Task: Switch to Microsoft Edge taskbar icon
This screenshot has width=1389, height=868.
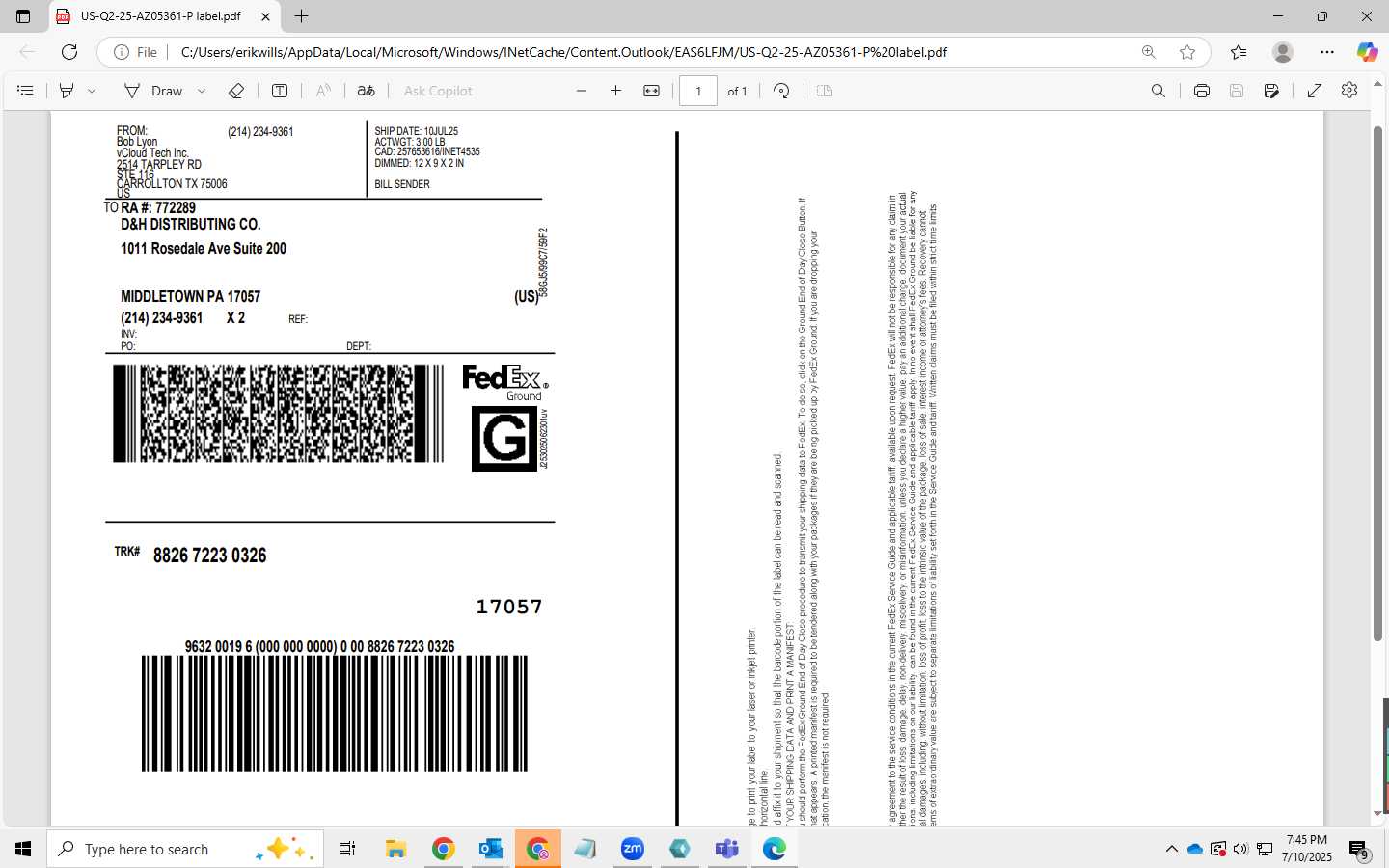Action: pyautogui.click(x=775, y=849)
